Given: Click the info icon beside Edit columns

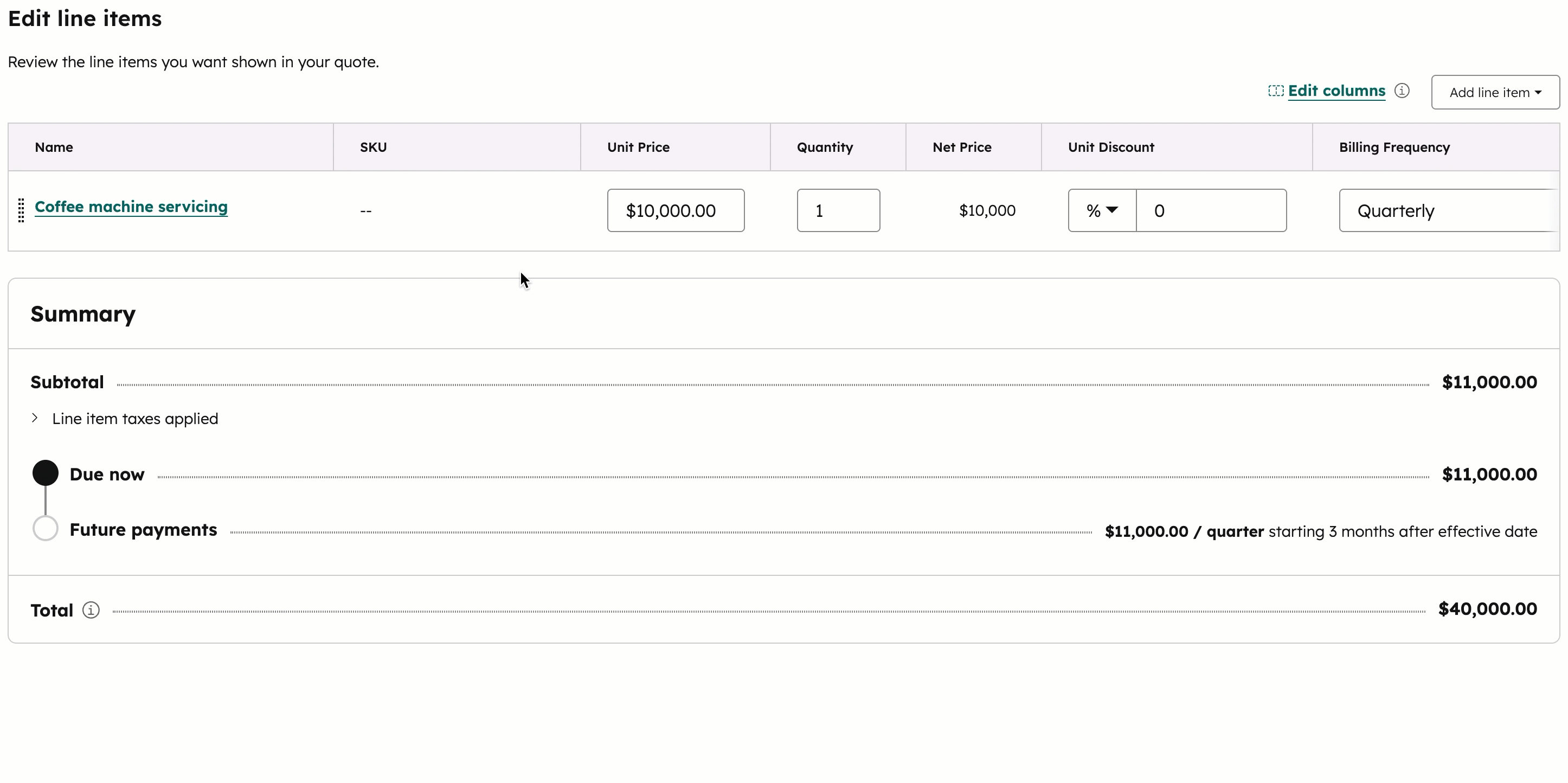Looking at the screenshot, I should [x=1402, y=90].
